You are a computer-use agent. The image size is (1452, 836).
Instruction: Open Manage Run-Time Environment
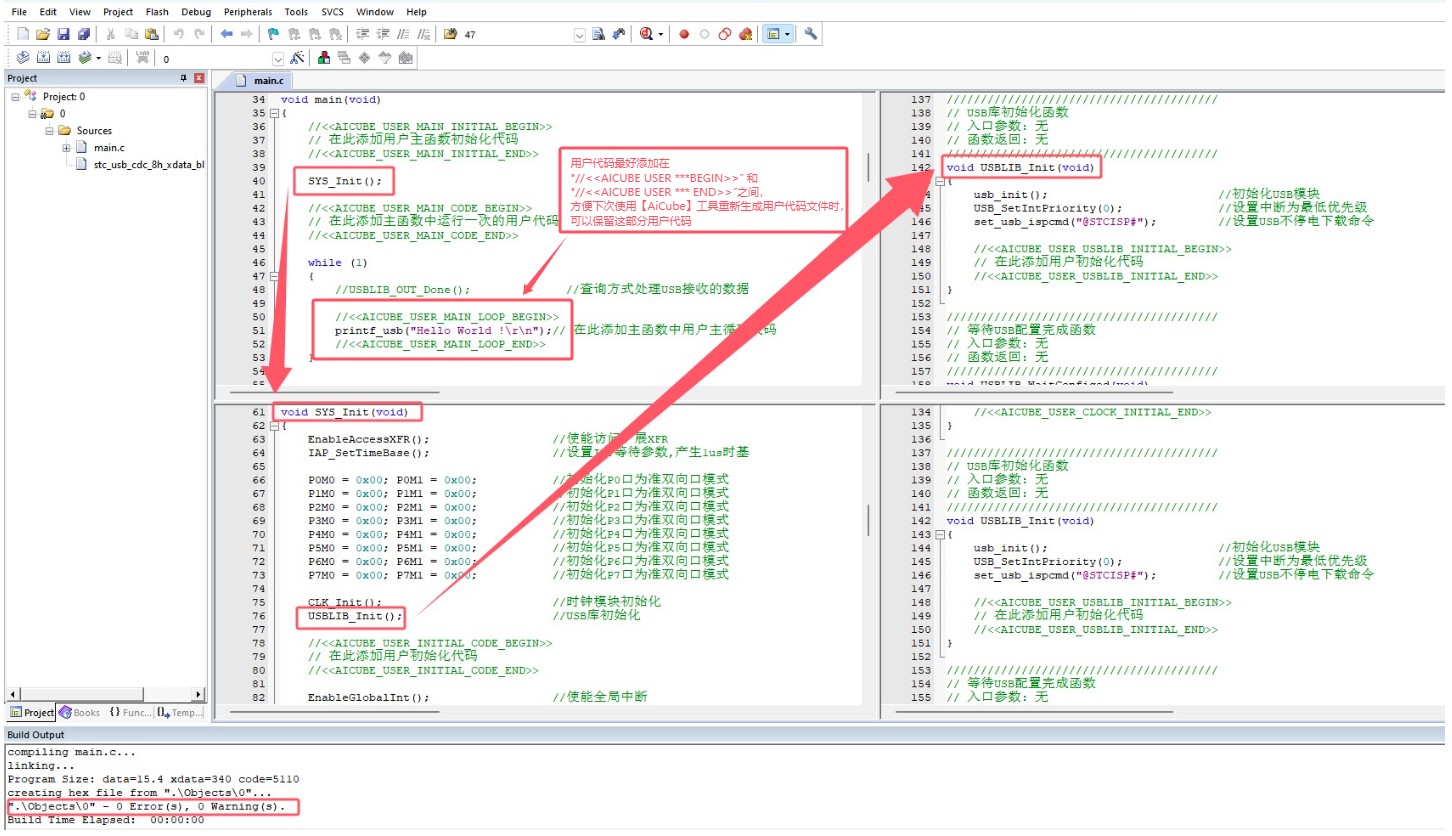(364, 58)
